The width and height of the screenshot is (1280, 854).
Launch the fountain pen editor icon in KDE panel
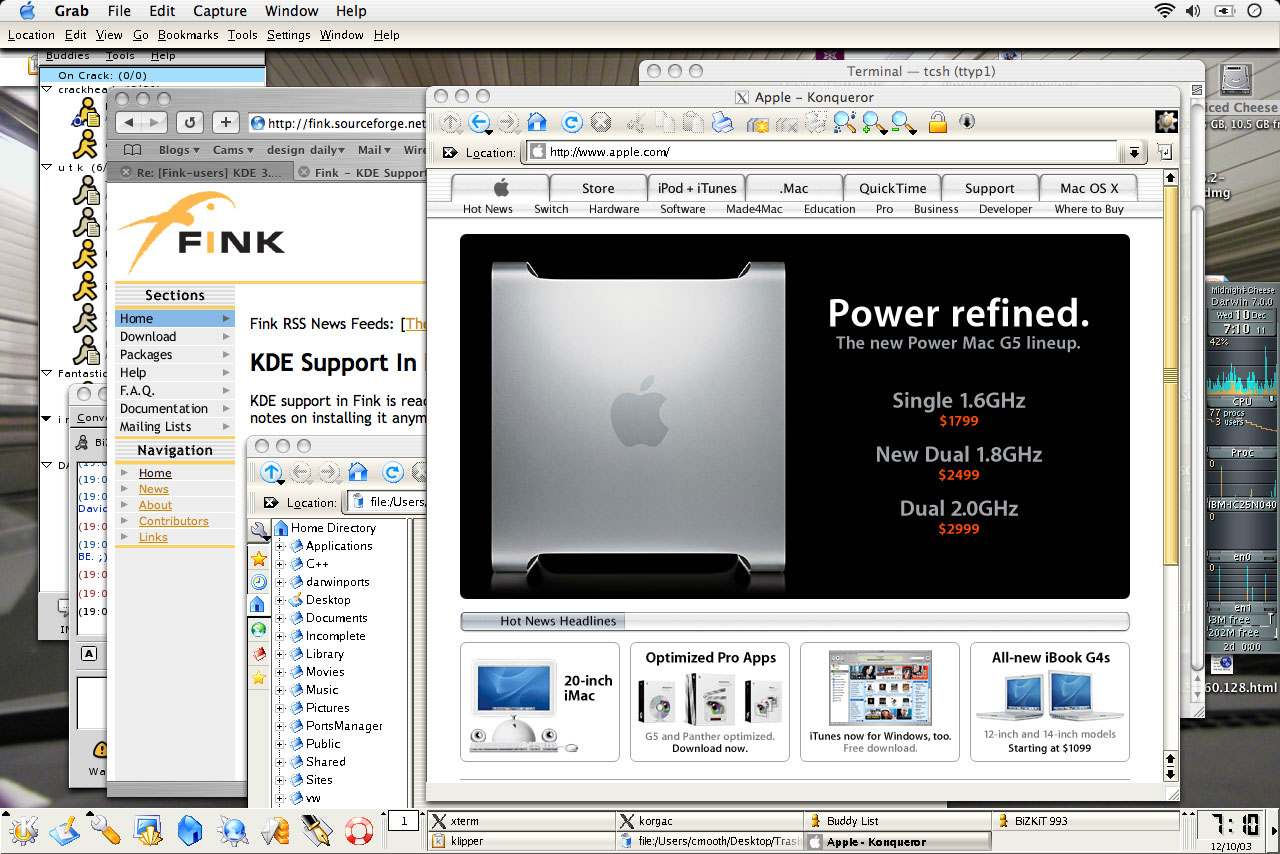click(316, 829)
